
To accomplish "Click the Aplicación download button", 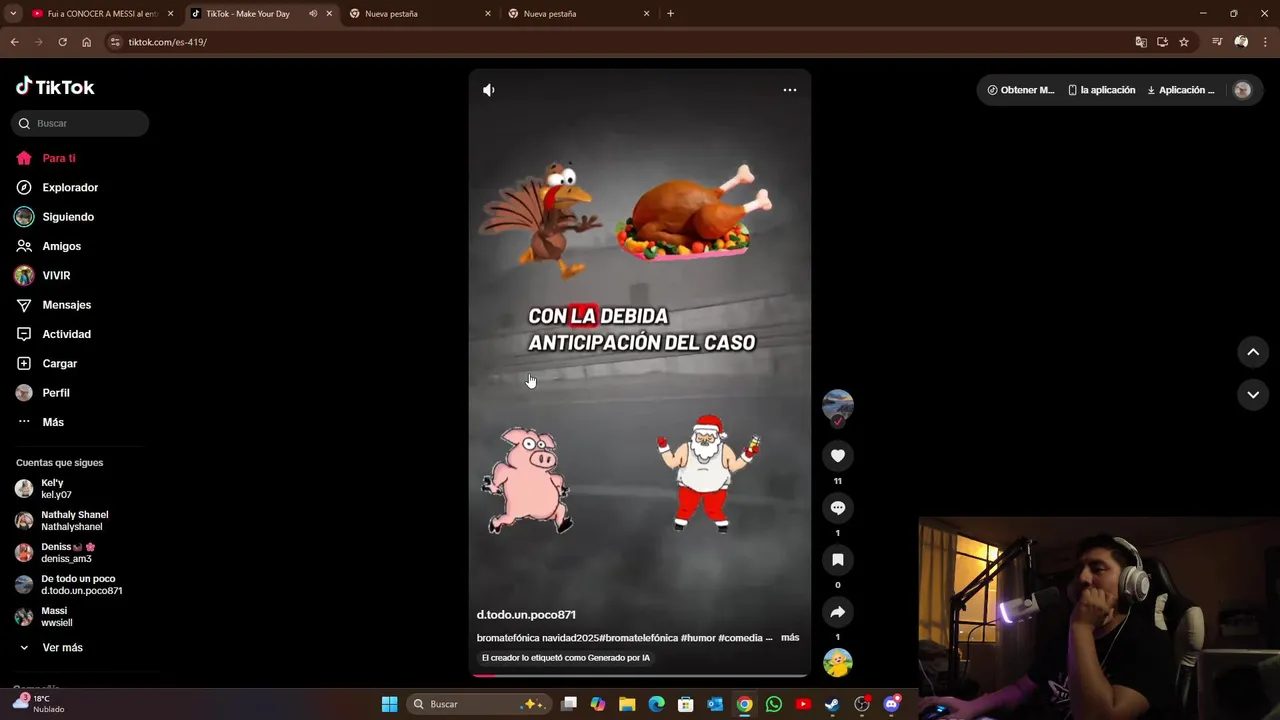I will [x=1181, y=90].
